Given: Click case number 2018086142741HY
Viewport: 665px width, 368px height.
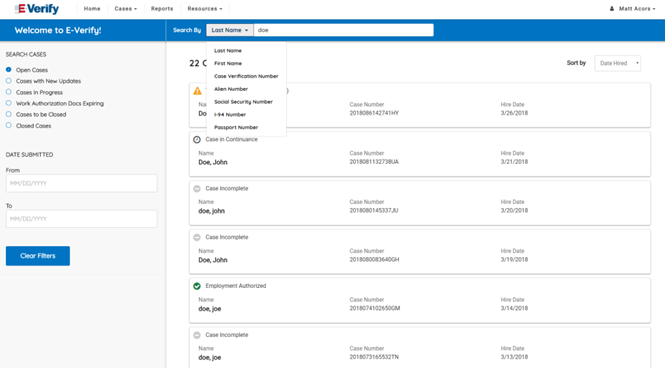Looking at the screenshot, I should click(374, 113).
